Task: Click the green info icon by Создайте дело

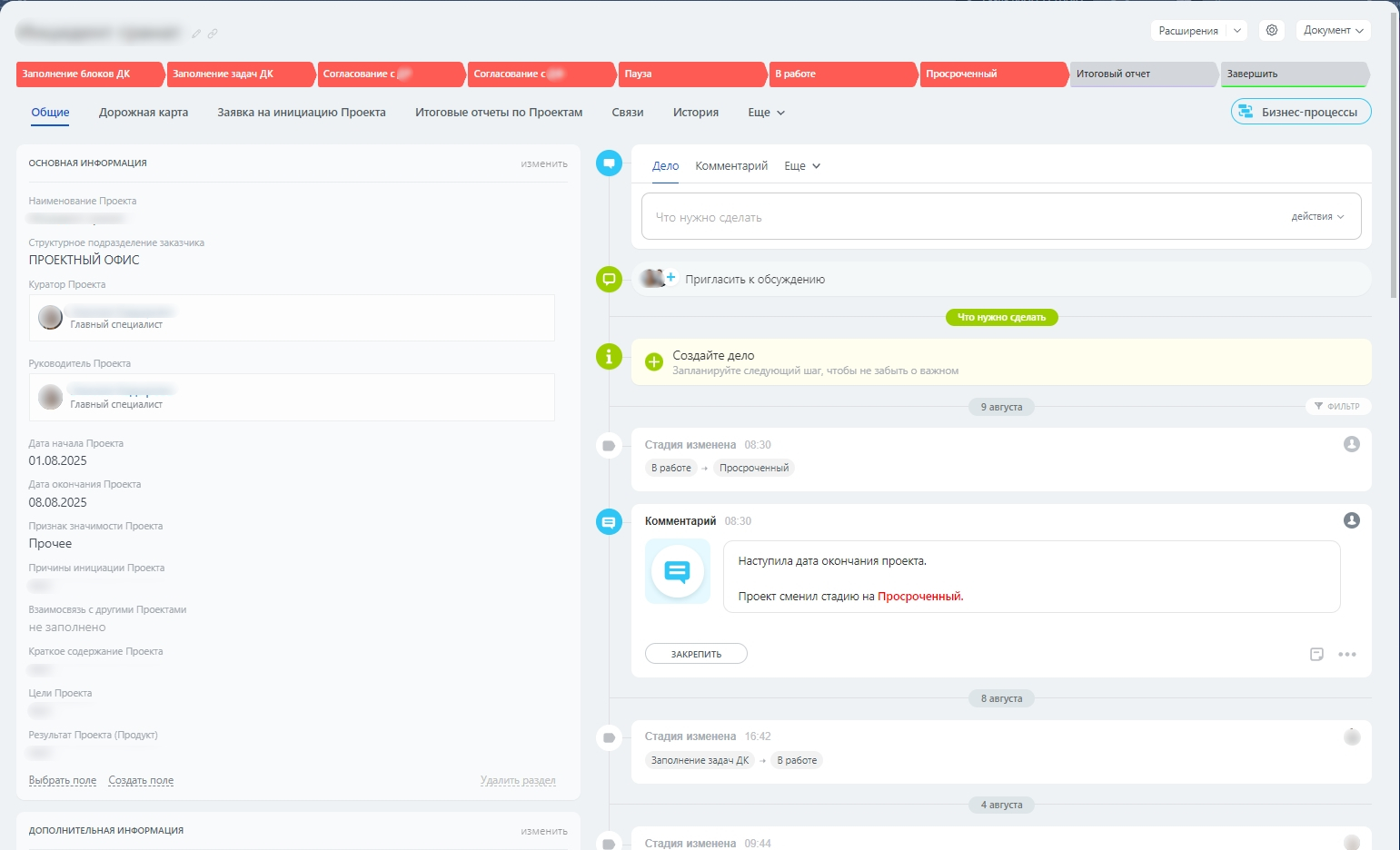Action: pyautogui.click(x=609, y=357)
